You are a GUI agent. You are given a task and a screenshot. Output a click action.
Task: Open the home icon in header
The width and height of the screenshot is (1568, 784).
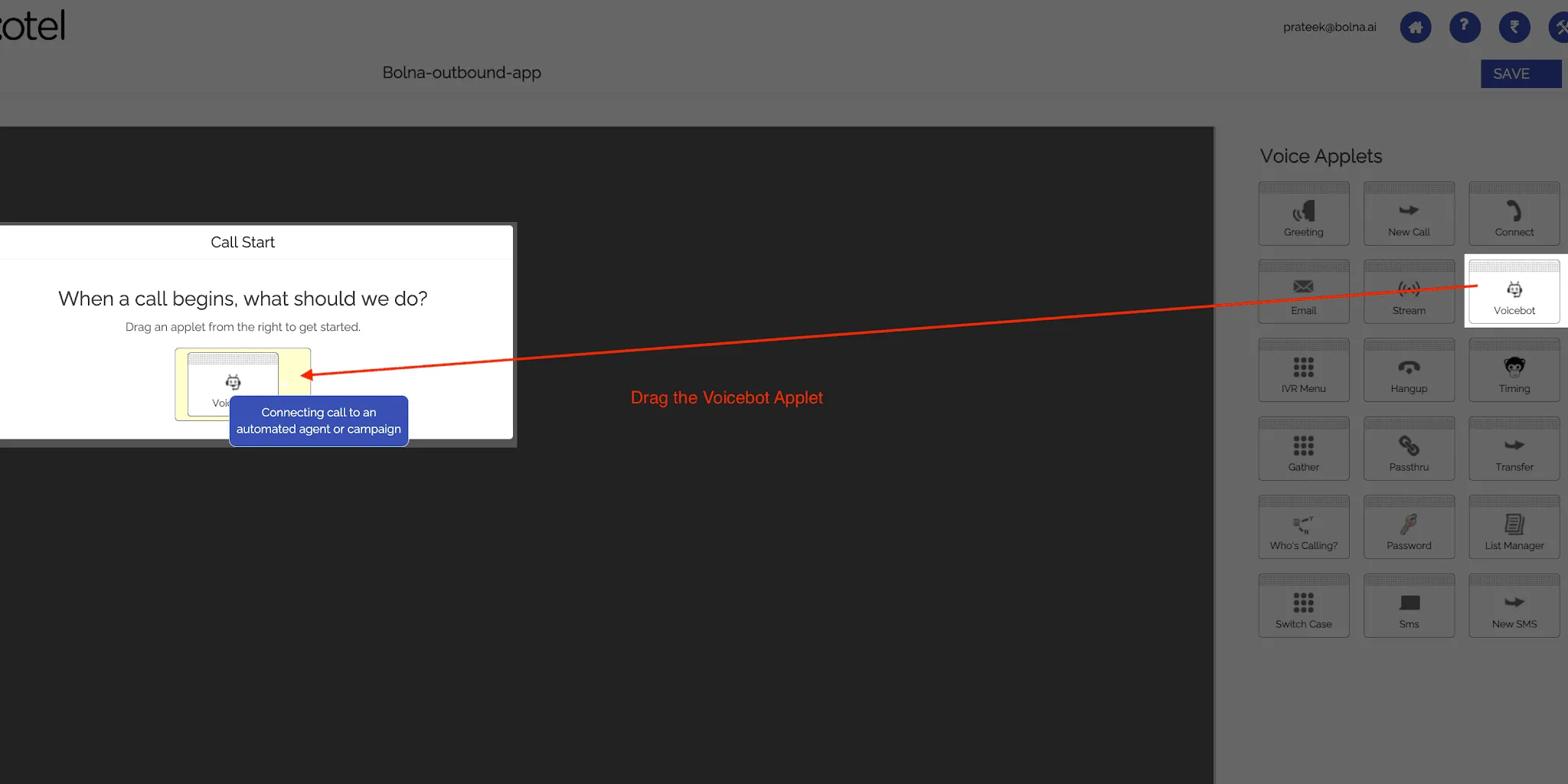[x=1415, y=28]
